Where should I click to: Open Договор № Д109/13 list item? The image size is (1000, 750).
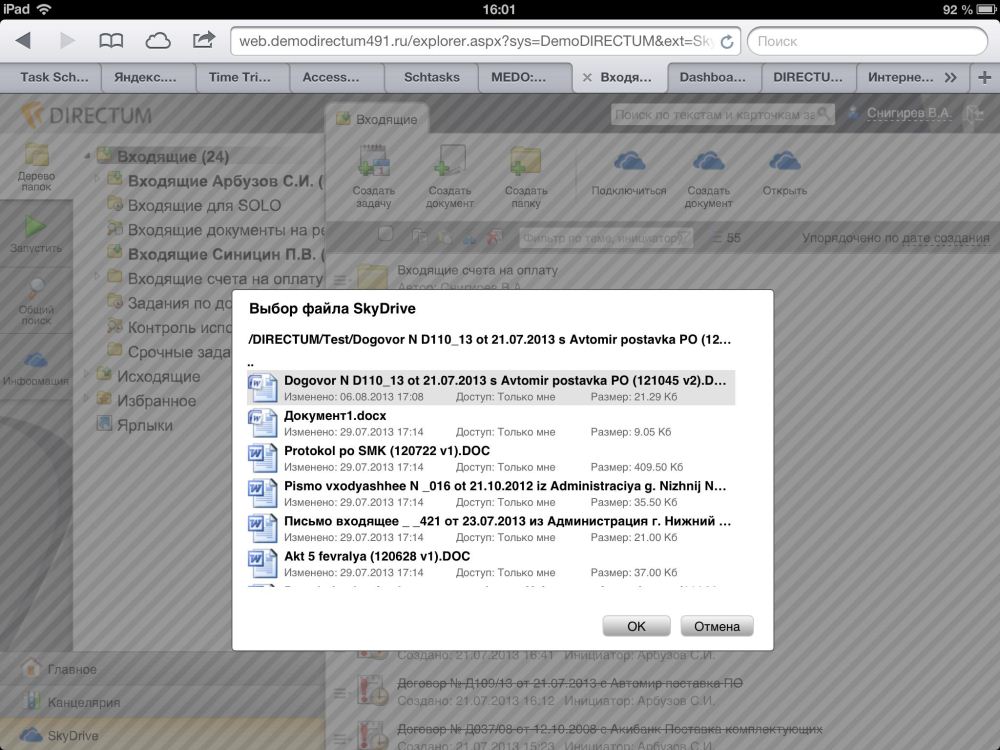point(570,683)
